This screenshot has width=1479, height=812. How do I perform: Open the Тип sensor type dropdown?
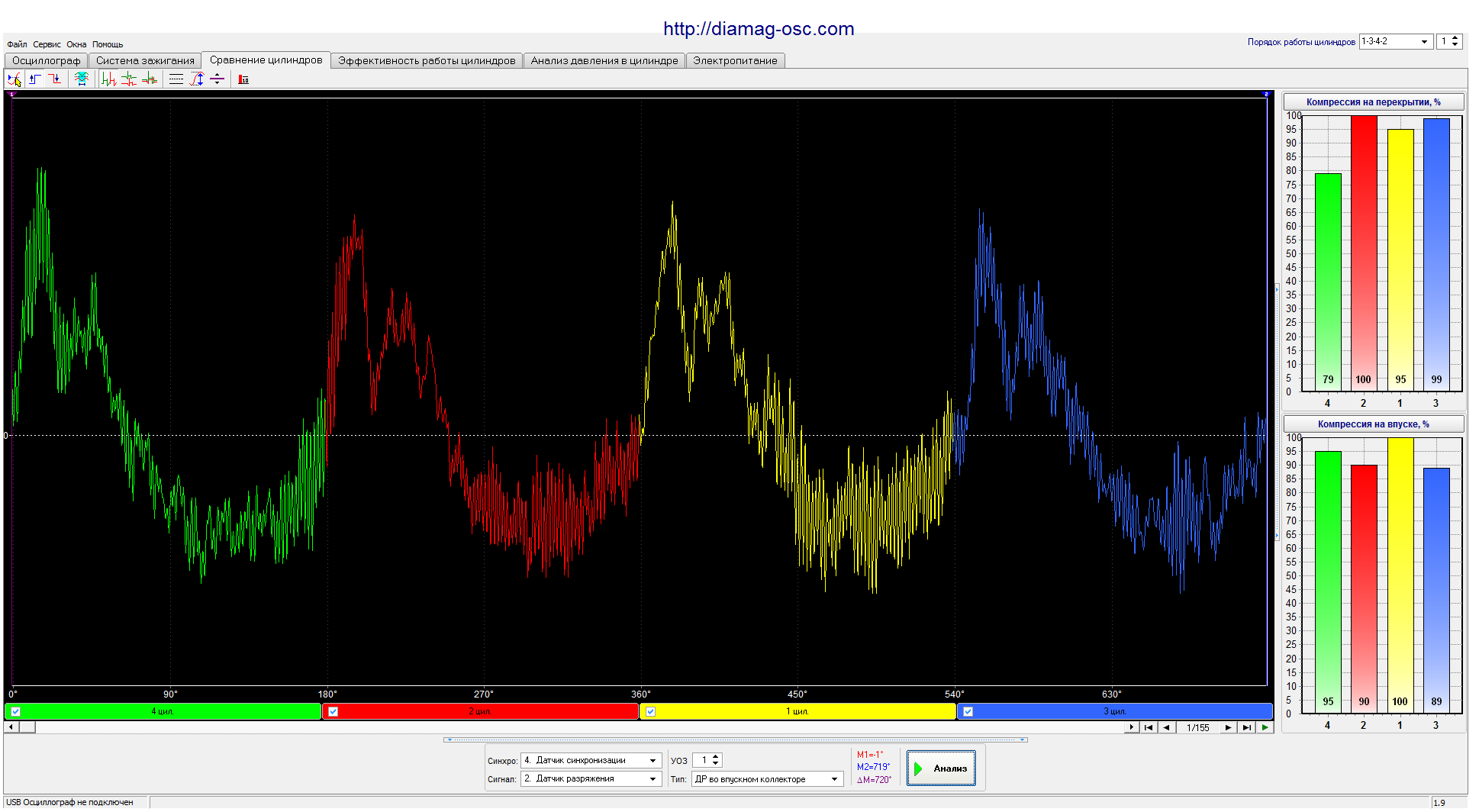click(x=834, y=779)
